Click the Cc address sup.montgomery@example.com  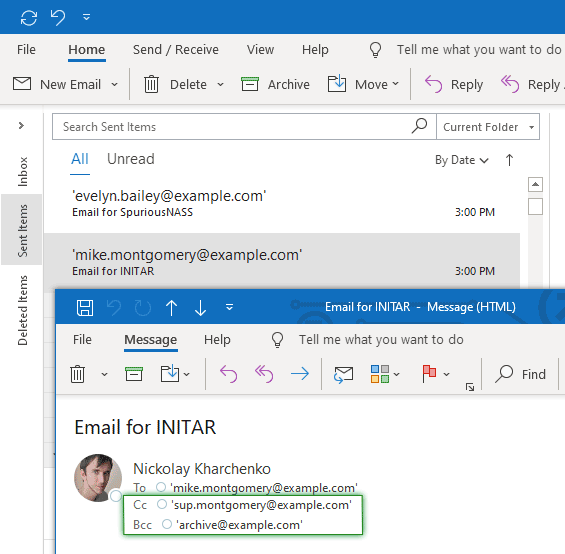point(262,505)
